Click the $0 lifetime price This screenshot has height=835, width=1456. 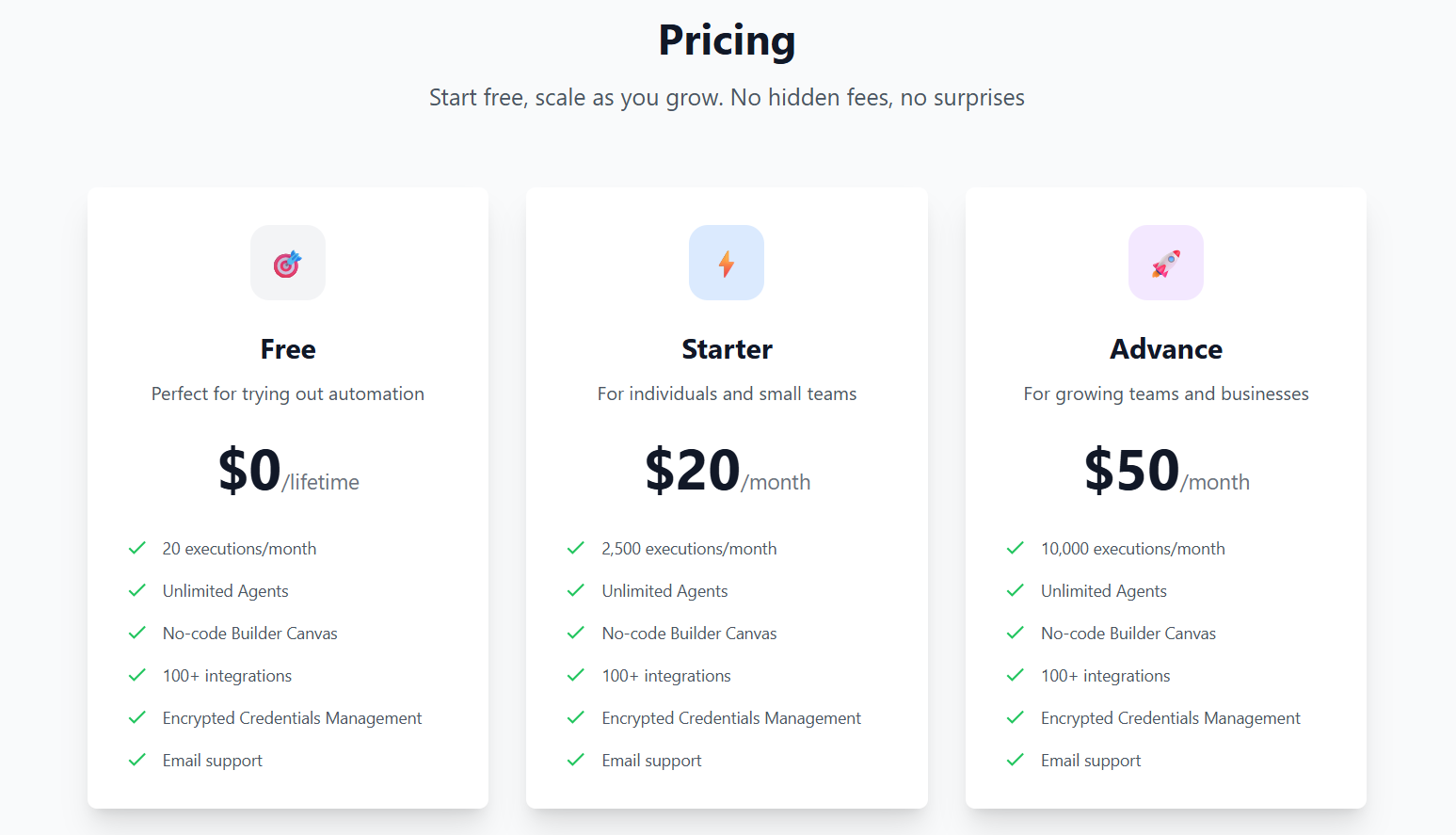click(x=288, y=471)
